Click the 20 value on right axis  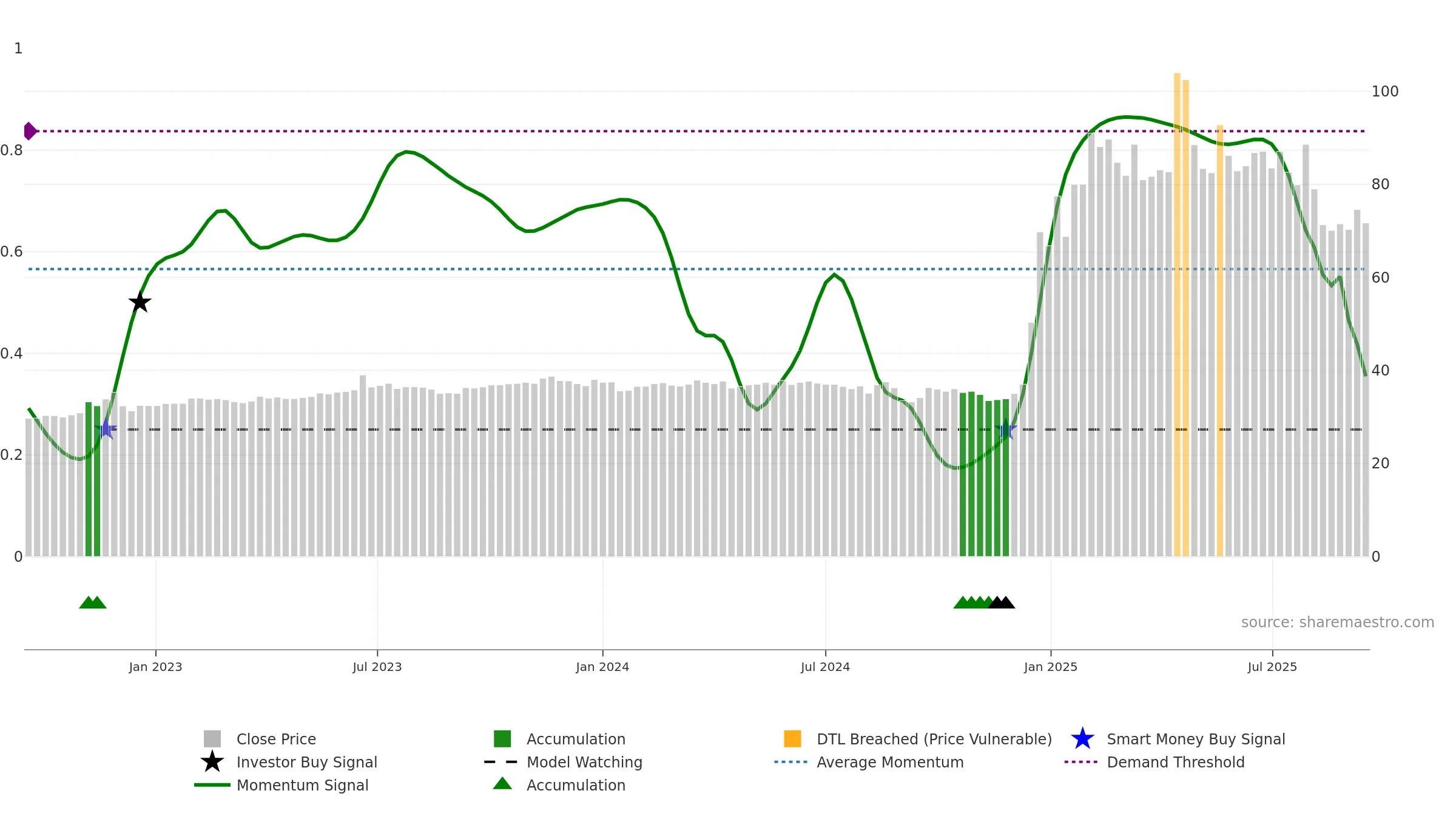[x=1381, y=463]
